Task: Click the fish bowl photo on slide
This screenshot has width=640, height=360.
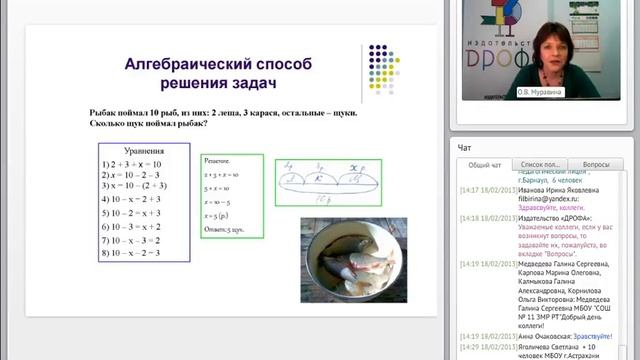Action: pyautogui.click(x=354, y=260)
